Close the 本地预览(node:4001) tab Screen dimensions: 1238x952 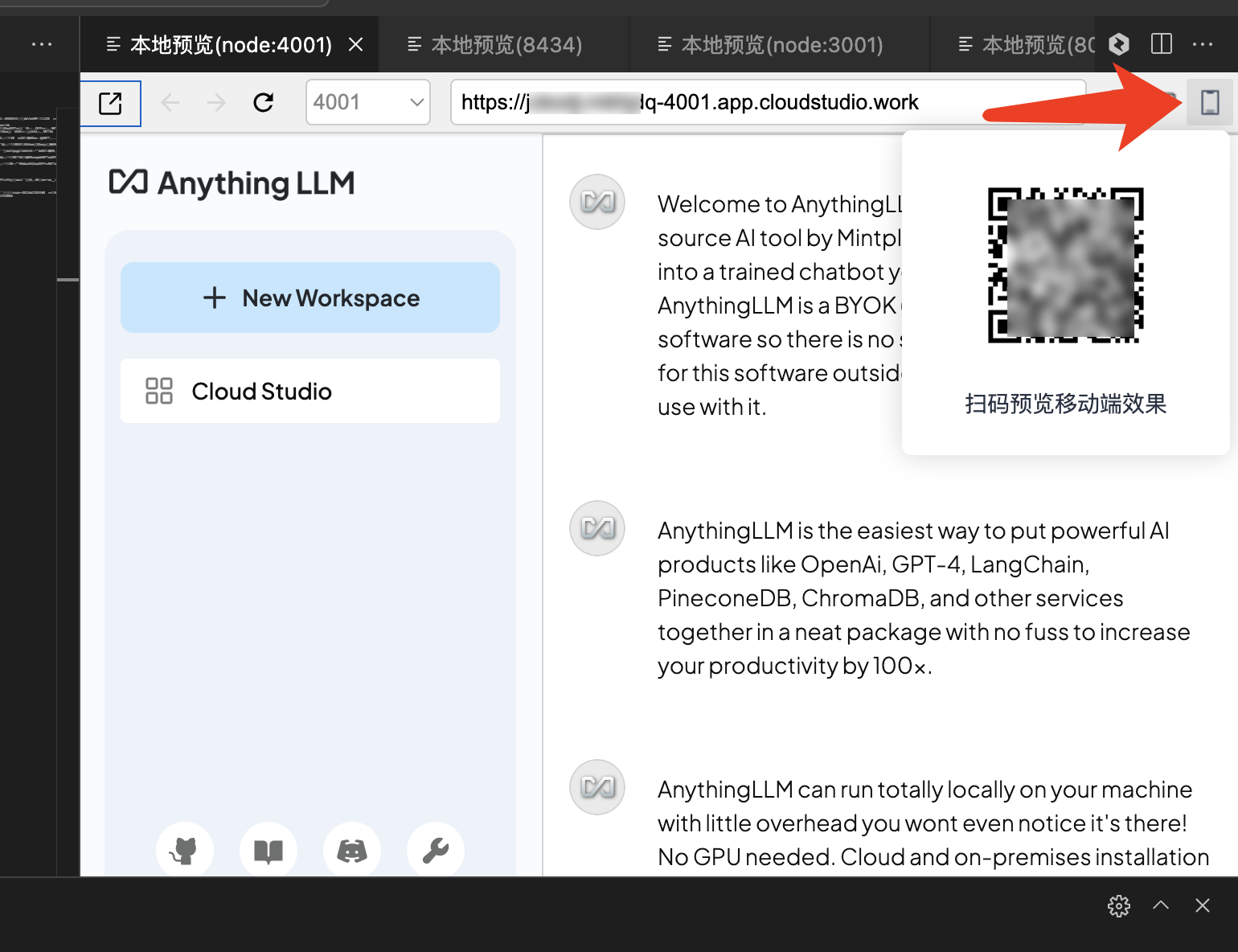tap(355, 44)
